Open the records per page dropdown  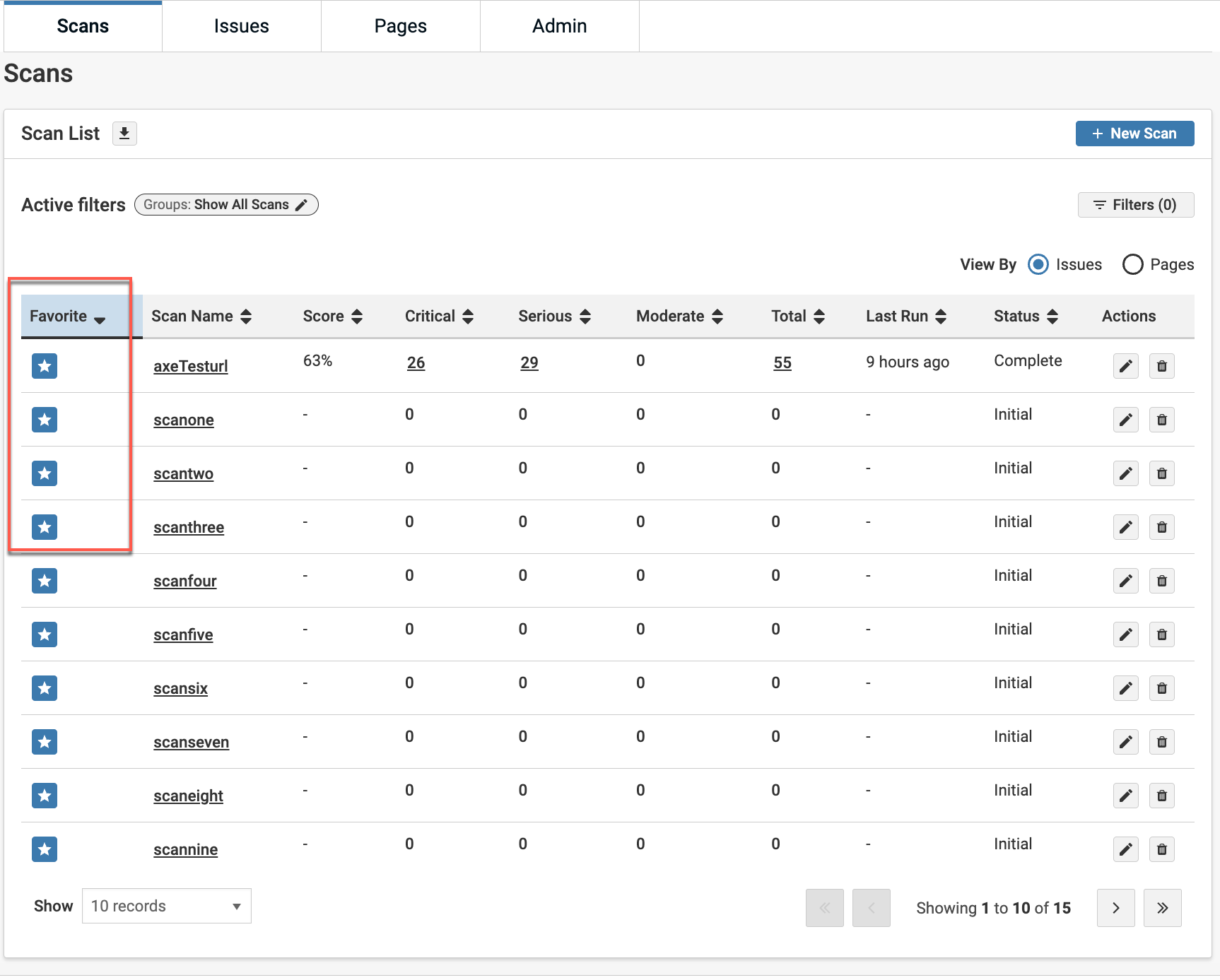click(x=167, y=906)
